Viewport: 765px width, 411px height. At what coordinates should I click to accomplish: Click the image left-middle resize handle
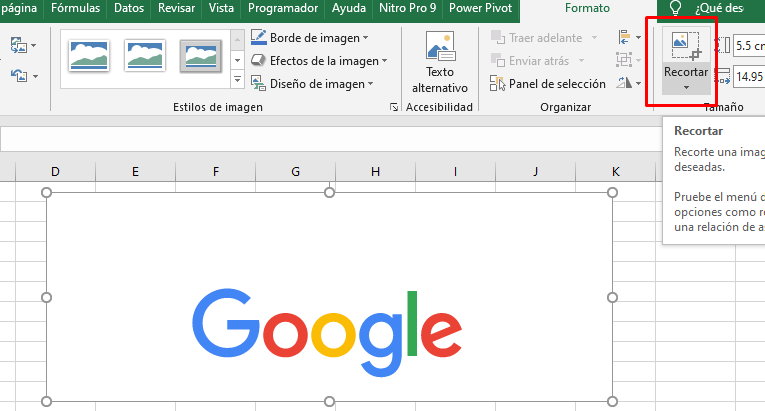click(x=46, y=297)
